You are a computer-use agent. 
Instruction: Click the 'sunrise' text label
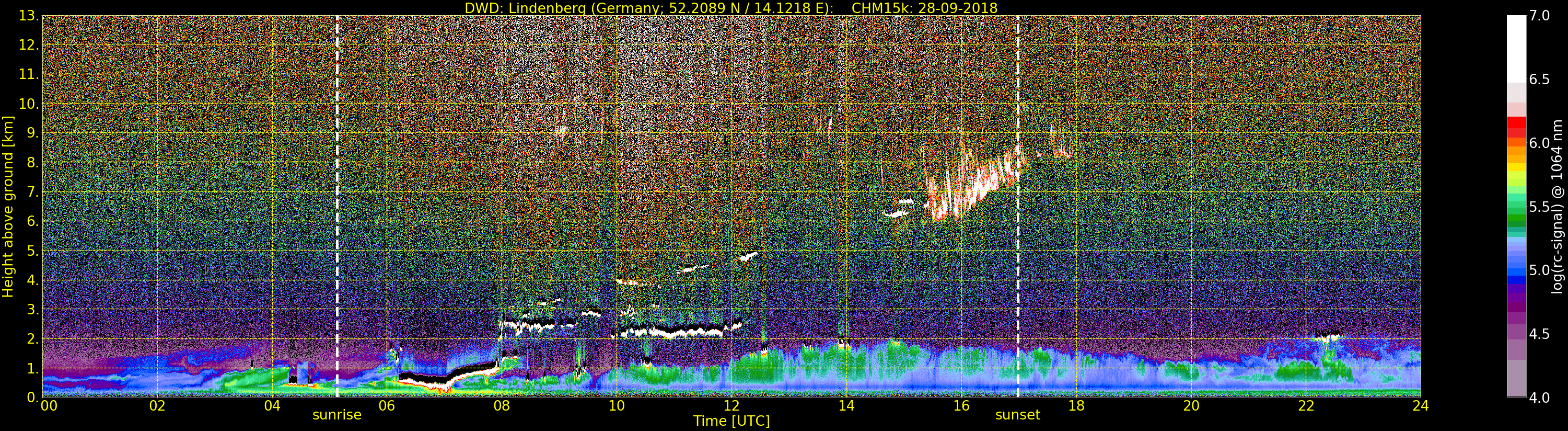(x=337, y=415)
